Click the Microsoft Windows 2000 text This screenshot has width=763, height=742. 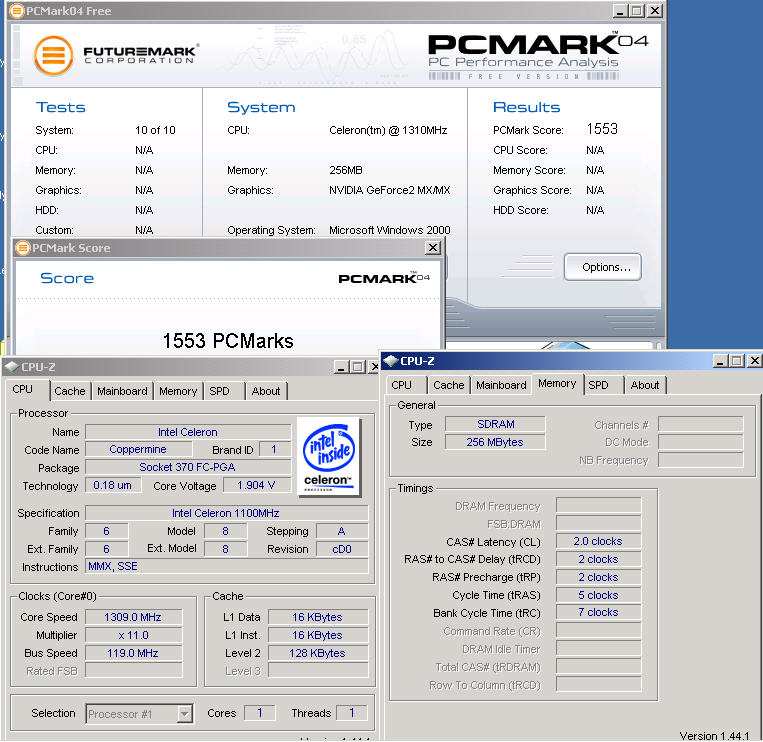coord(389,230)
